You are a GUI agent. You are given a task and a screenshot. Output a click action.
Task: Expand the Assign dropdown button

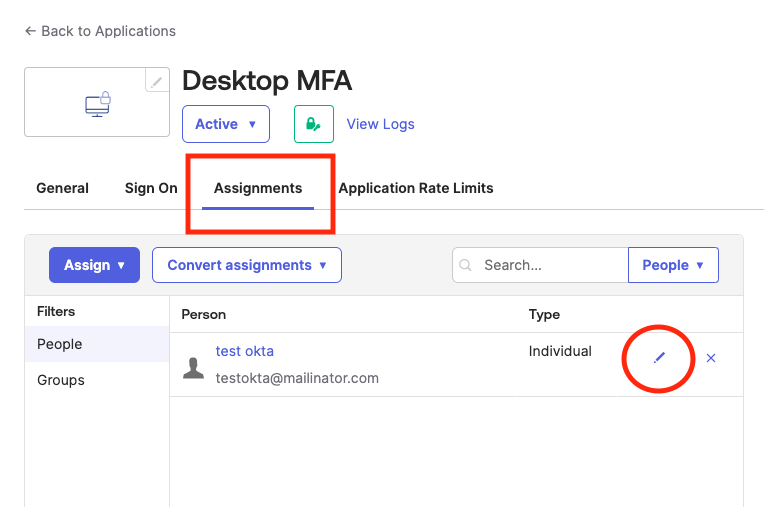coord(94,265)
